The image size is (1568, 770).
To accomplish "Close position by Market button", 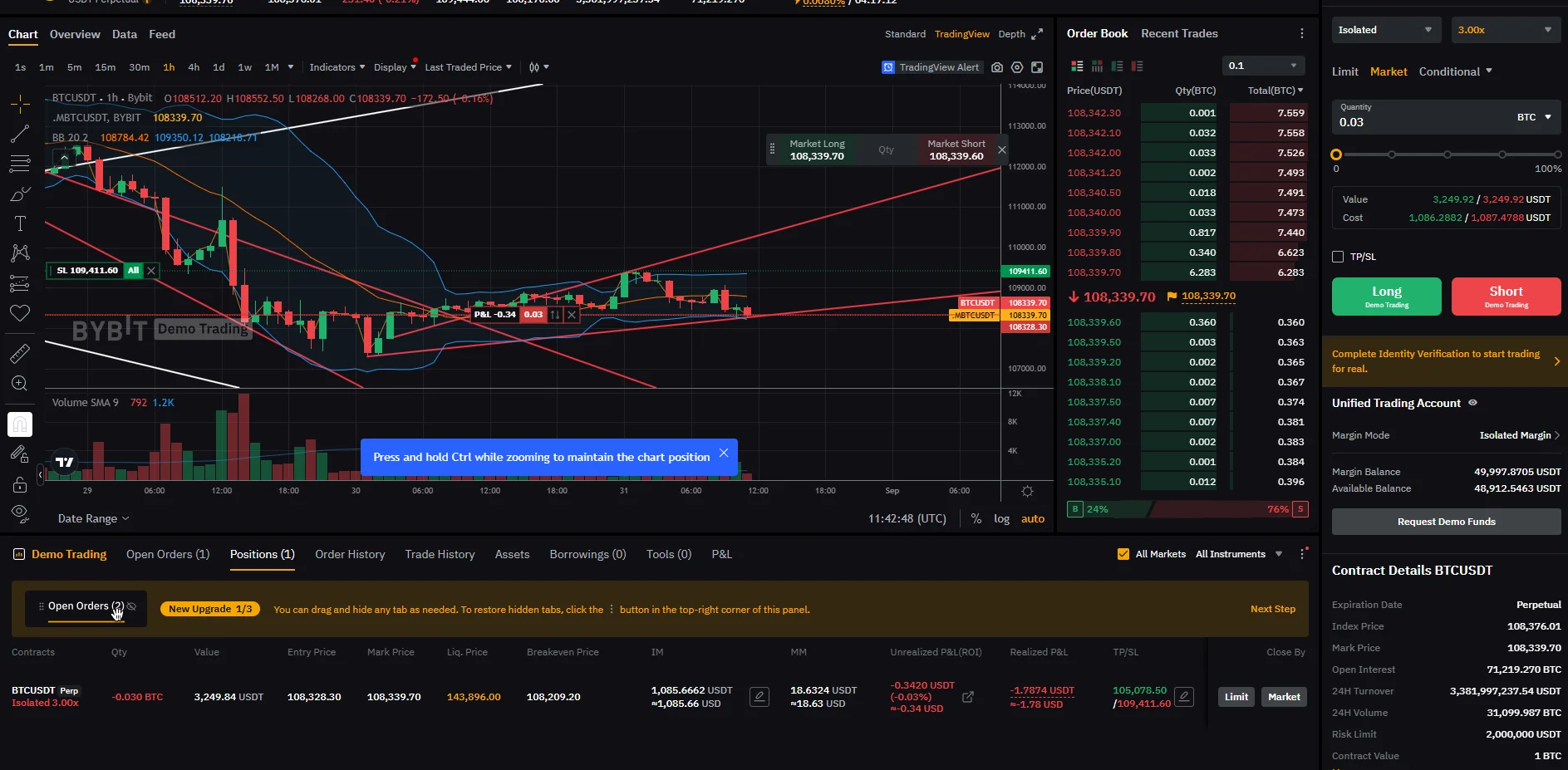I will (1284, 697).
